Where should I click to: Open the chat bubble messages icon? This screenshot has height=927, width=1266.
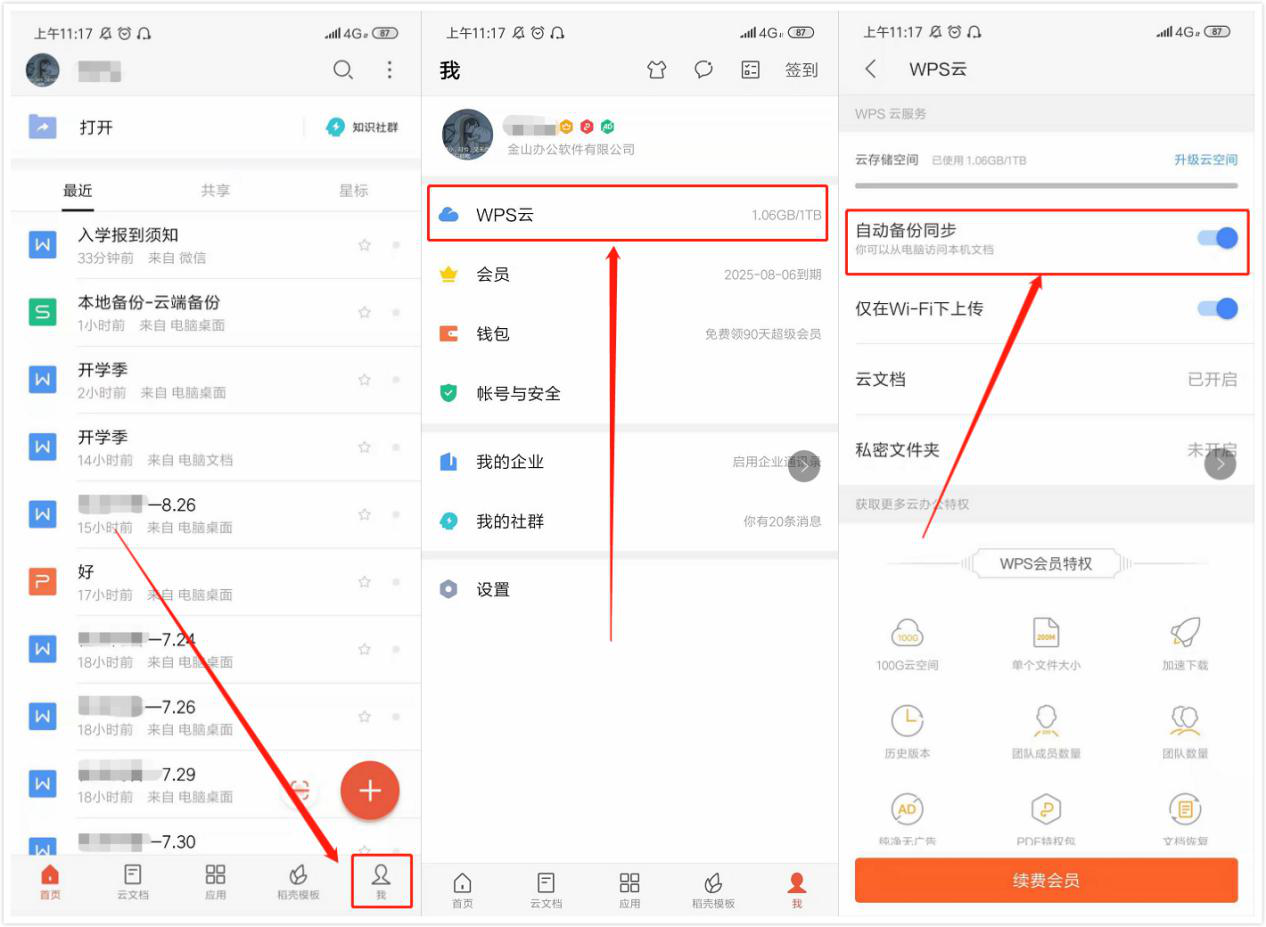(704, 70)
